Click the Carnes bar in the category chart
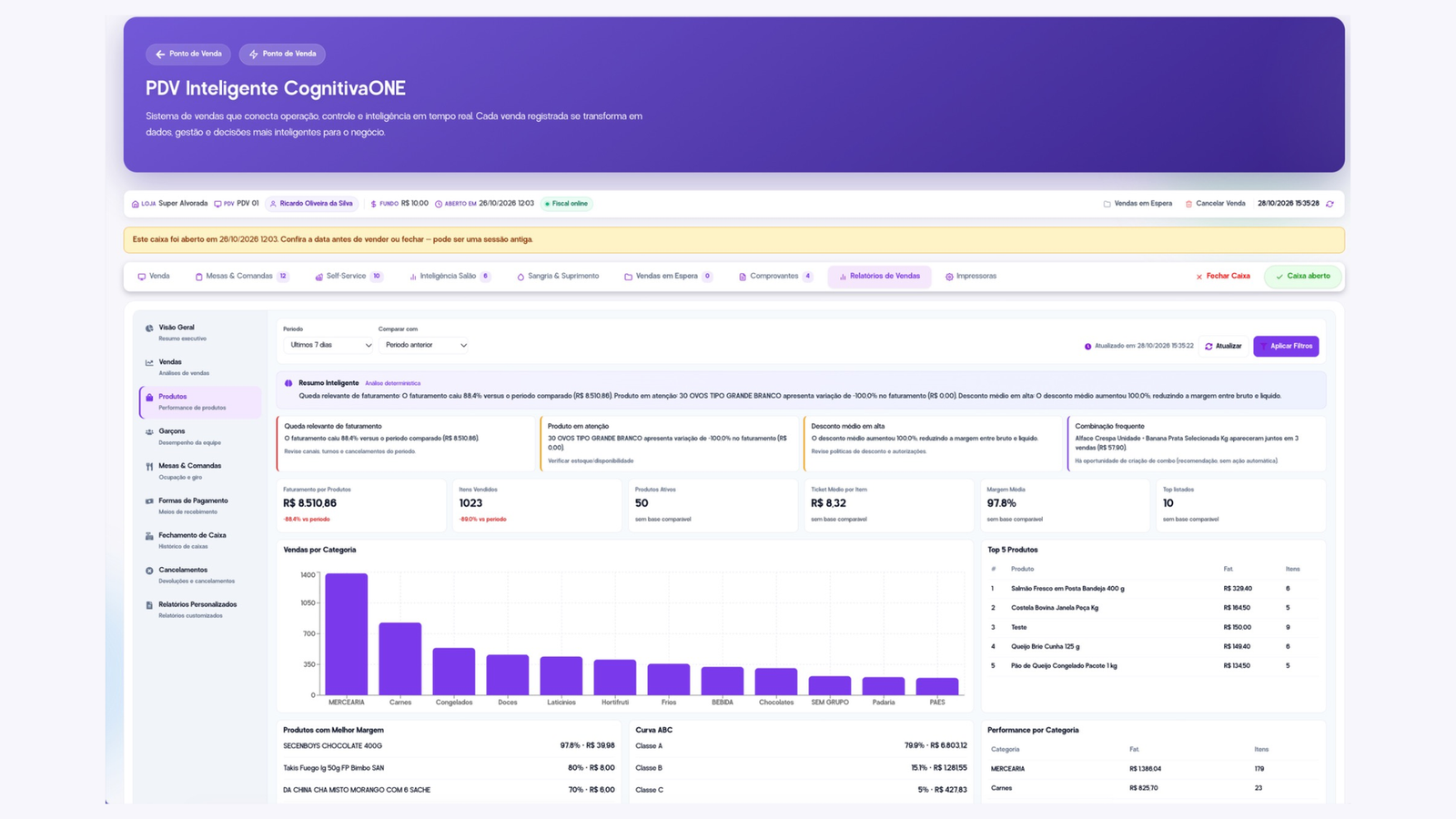The height and width of the screenshot is (819, 1456). click(400, 659)
